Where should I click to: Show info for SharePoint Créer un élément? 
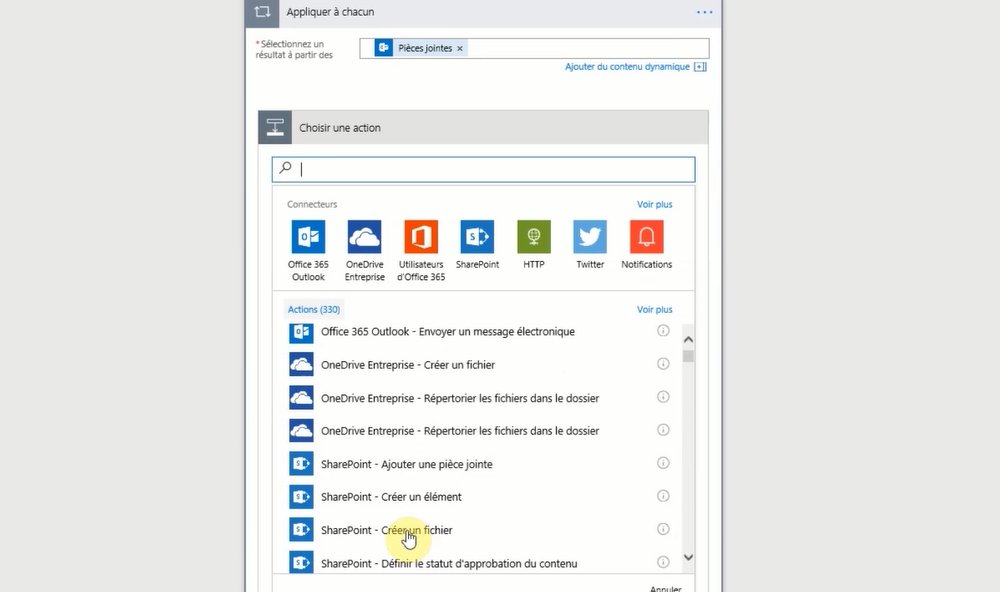663,496
